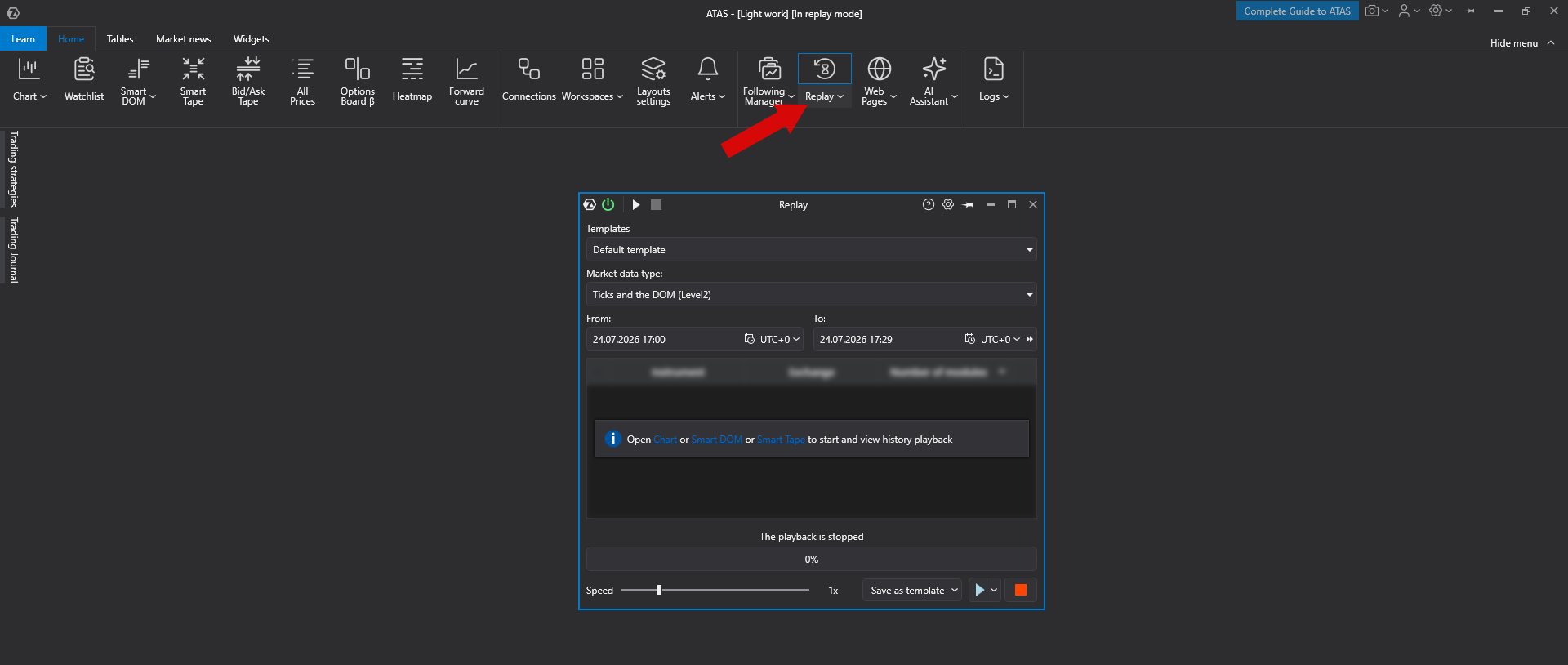Open Replay window settings gear
Screen dimensions: 1568x665
pos(948,204)
